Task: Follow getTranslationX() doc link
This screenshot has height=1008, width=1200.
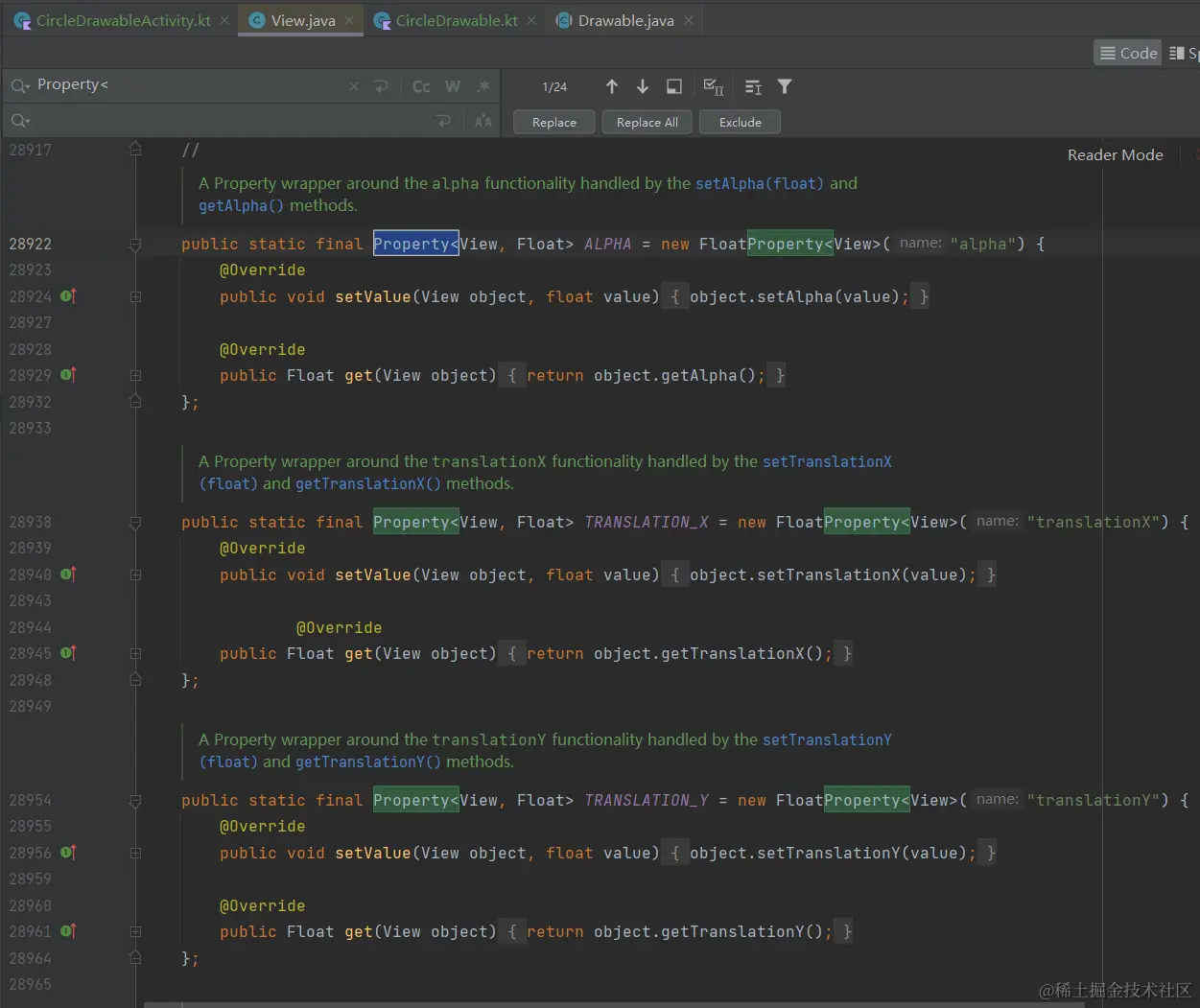Action: tap(368, 483)
